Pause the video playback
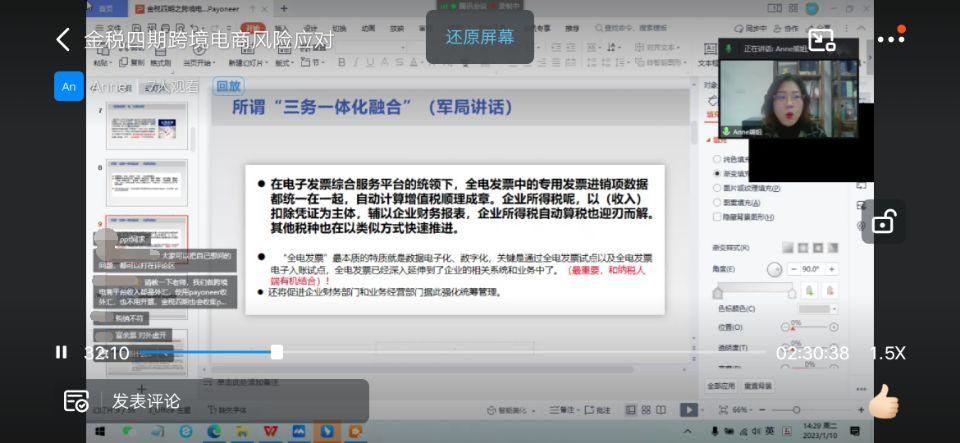The image size is (960, 443). click(x=61, y=352)
